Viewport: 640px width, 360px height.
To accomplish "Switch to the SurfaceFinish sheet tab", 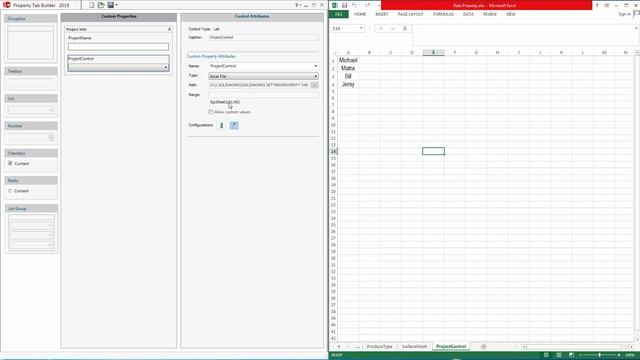I will tap(414, 347).
